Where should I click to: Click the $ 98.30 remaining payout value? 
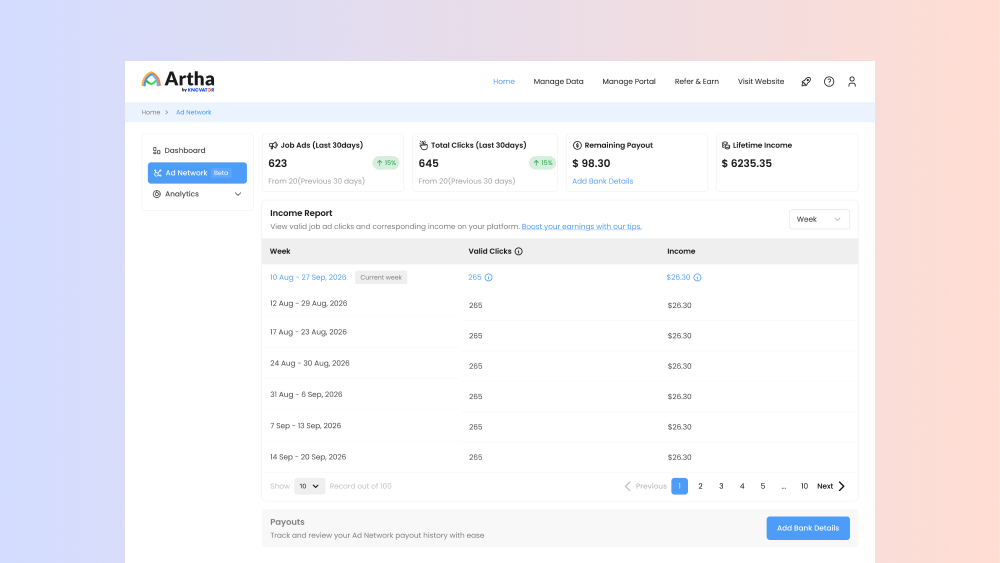click(x=591, y=163)
